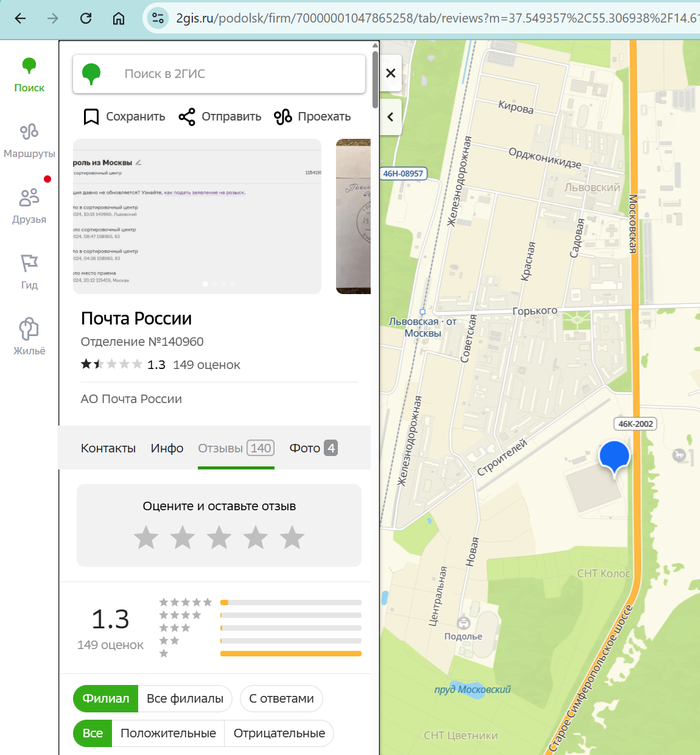The height and width of the screenshot is (755, 700).
Task: Click the Подолье stadium icon on map
Action: (463, 623)
